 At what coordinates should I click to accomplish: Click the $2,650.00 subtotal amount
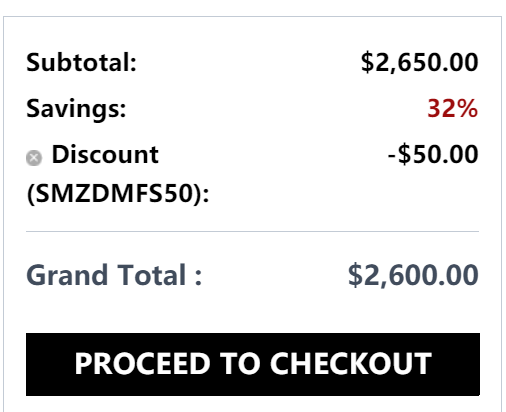pos(420,62)
